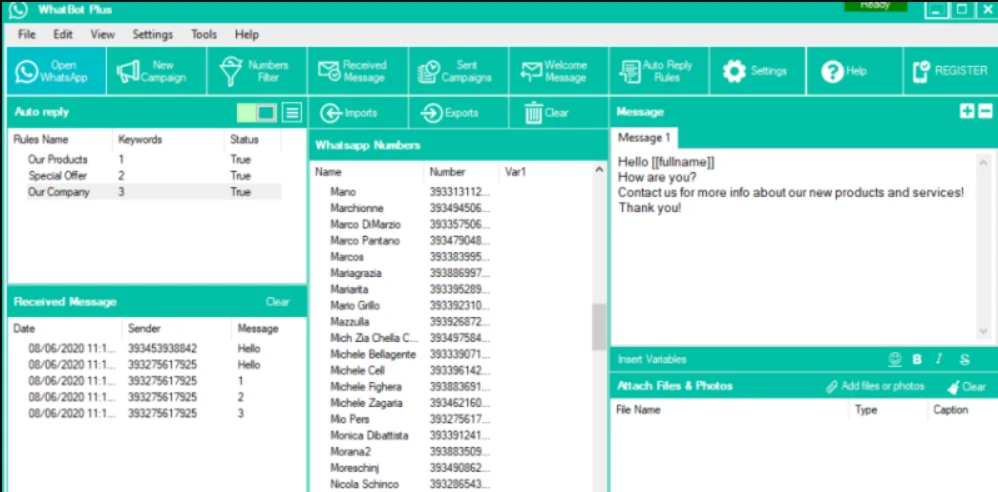Open the Help menu in menu bar

click(247, 34)
